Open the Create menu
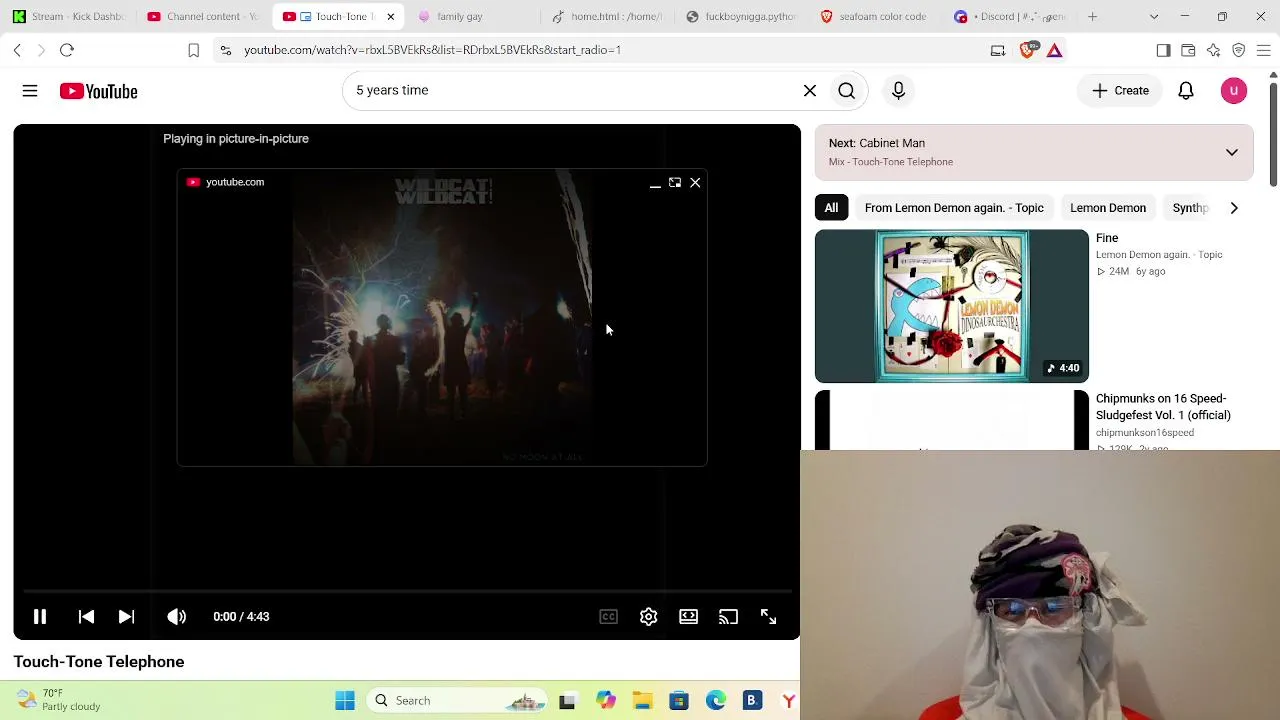Screen dimensions: 1280x720 (1120, 91)
